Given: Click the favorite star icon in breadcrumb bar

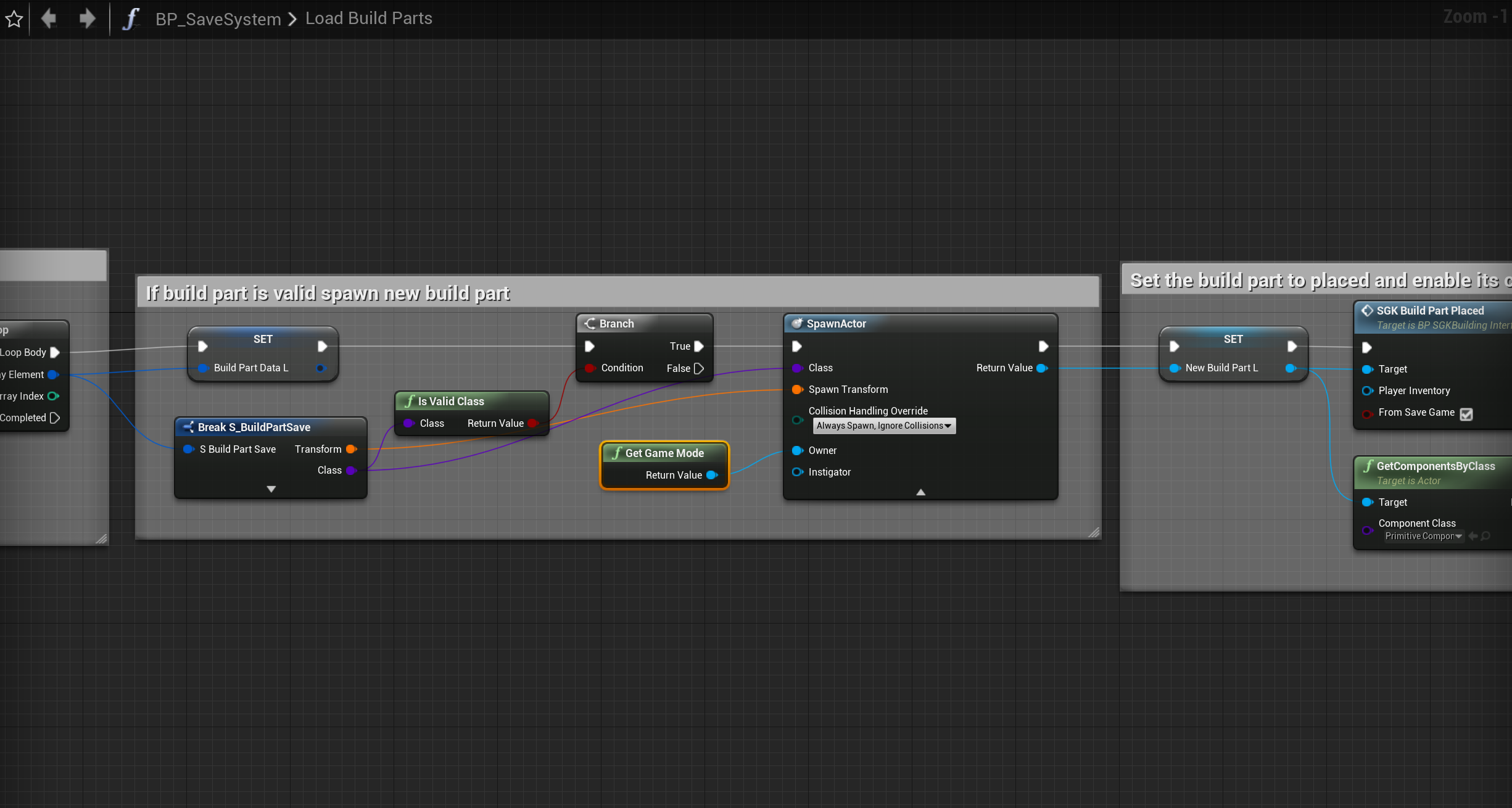Looking at the screenshot, I should coord(14,19).
